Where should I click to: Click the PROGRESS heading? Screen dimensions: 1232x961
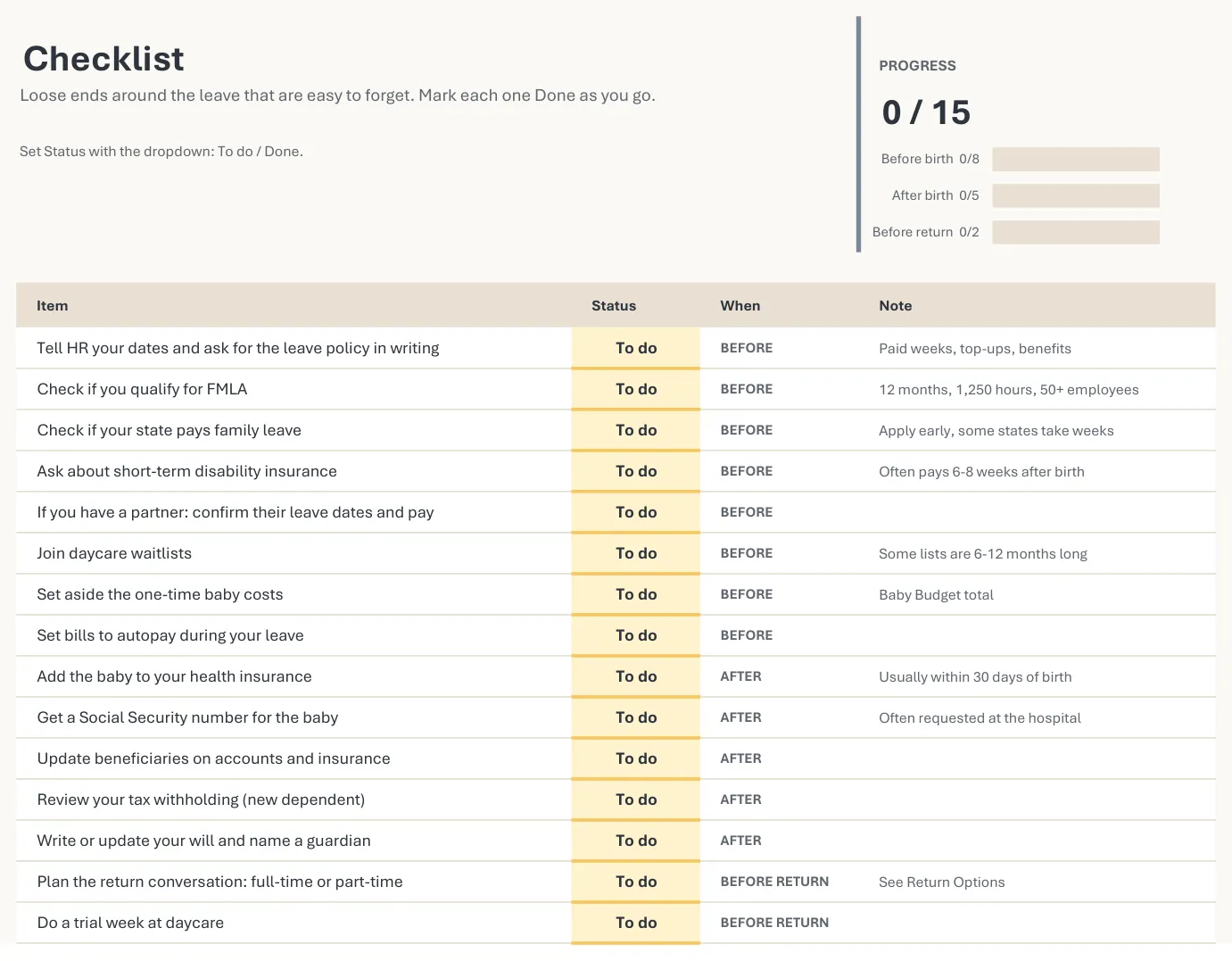pos(917,66)
